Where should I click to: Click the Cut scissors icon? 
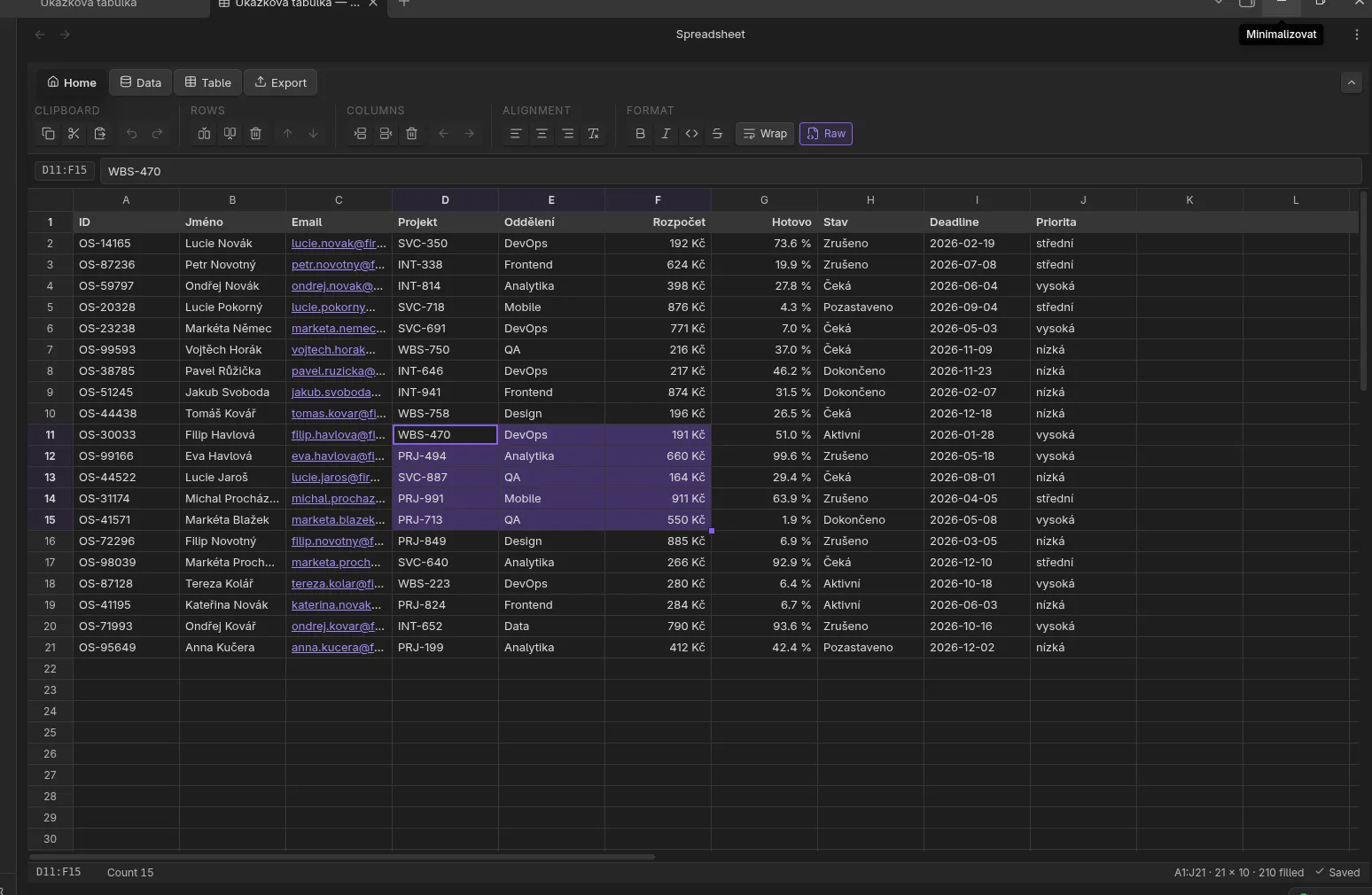point(74,134)
